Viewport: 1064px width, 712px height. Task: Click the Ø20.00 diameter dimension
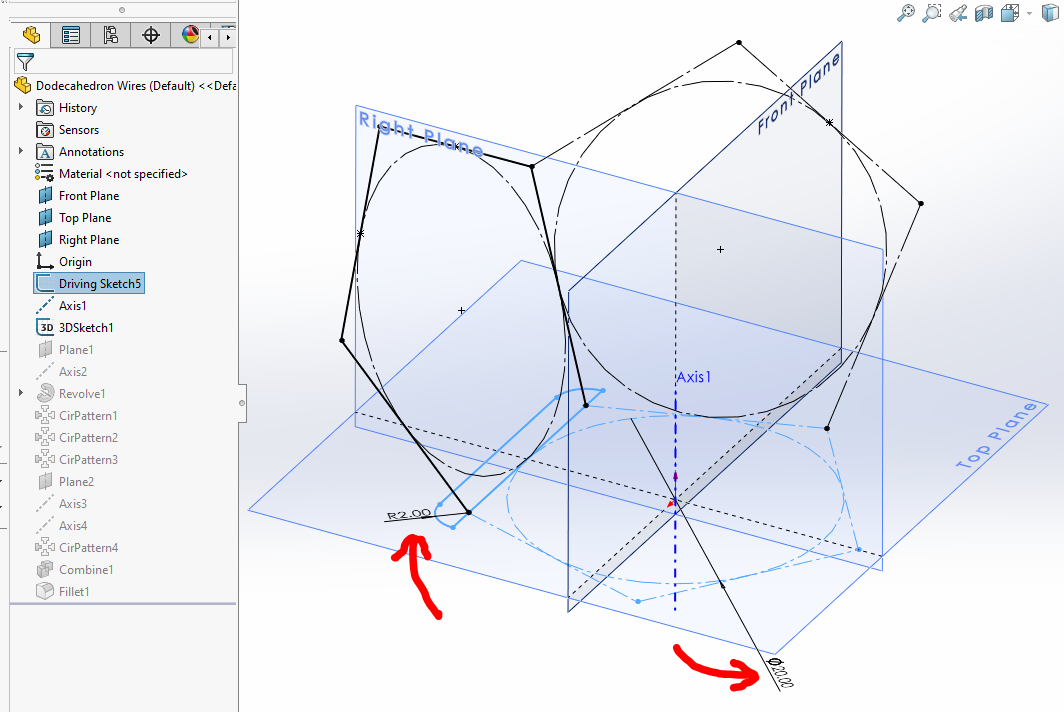780,673
